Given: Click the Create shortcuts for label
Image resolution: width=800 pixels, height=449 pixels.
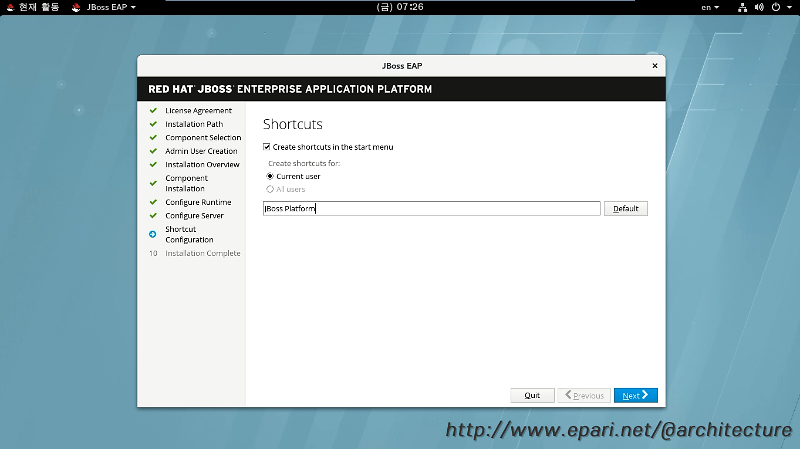Looking at the screenshot, I should [304, 163].
